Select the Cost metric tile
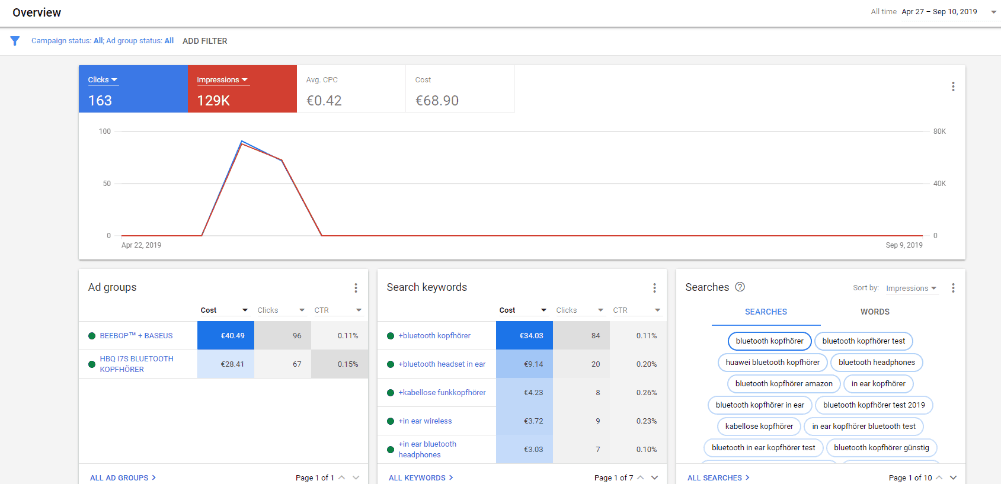The width and height of the screenshot is (1001, 484). click(x=460, y=89)
